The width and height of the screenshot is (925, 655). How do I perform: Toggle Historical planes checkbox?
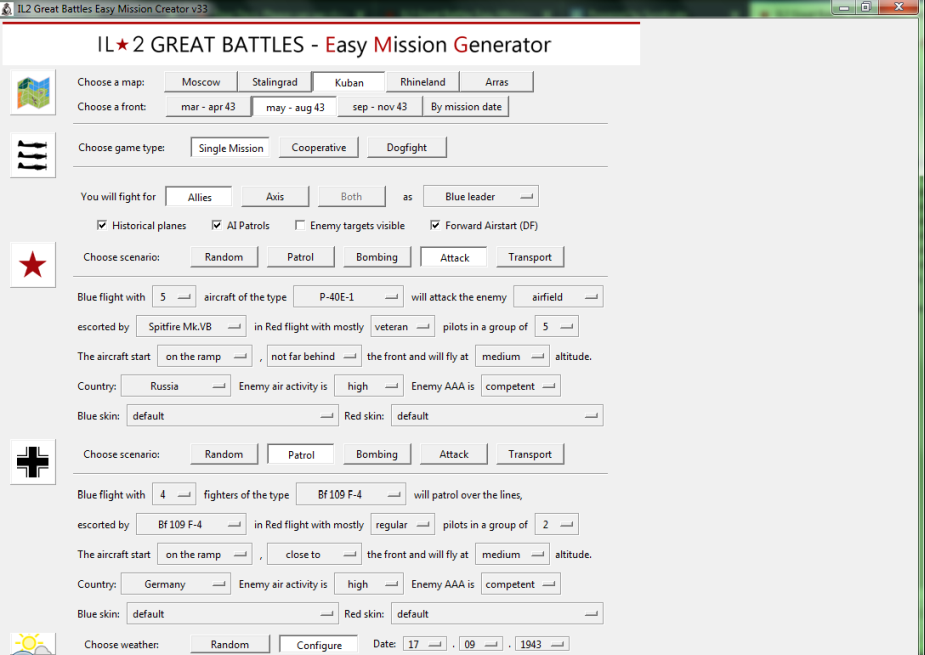click(x=102, y=225)
